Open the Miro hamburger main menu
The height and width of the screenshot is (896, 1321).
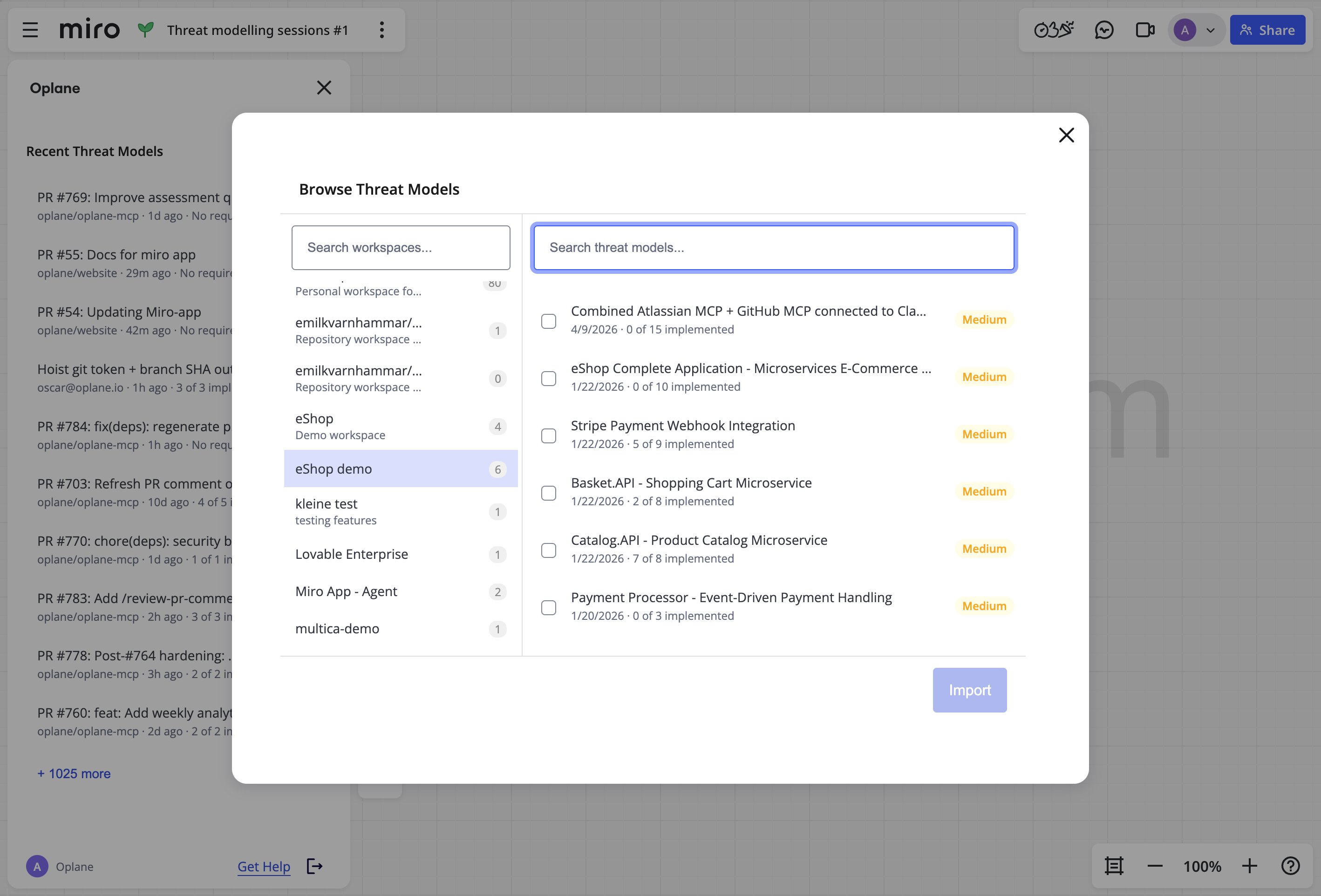[x=30, y=30]
